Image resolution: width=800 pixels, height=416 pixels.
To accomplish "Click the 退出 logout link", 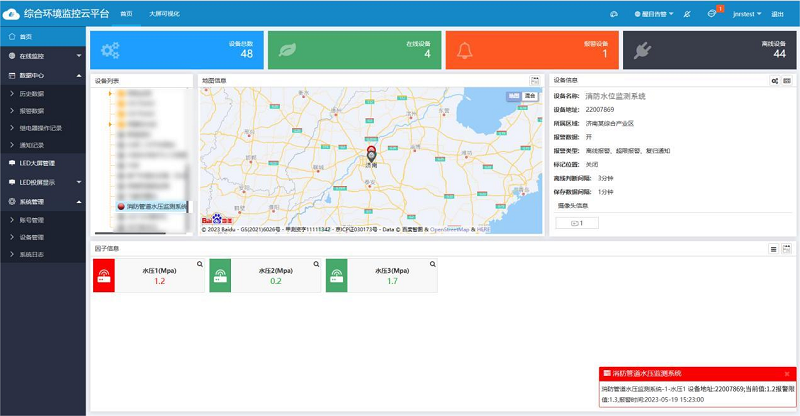I will tap(778, 14).
